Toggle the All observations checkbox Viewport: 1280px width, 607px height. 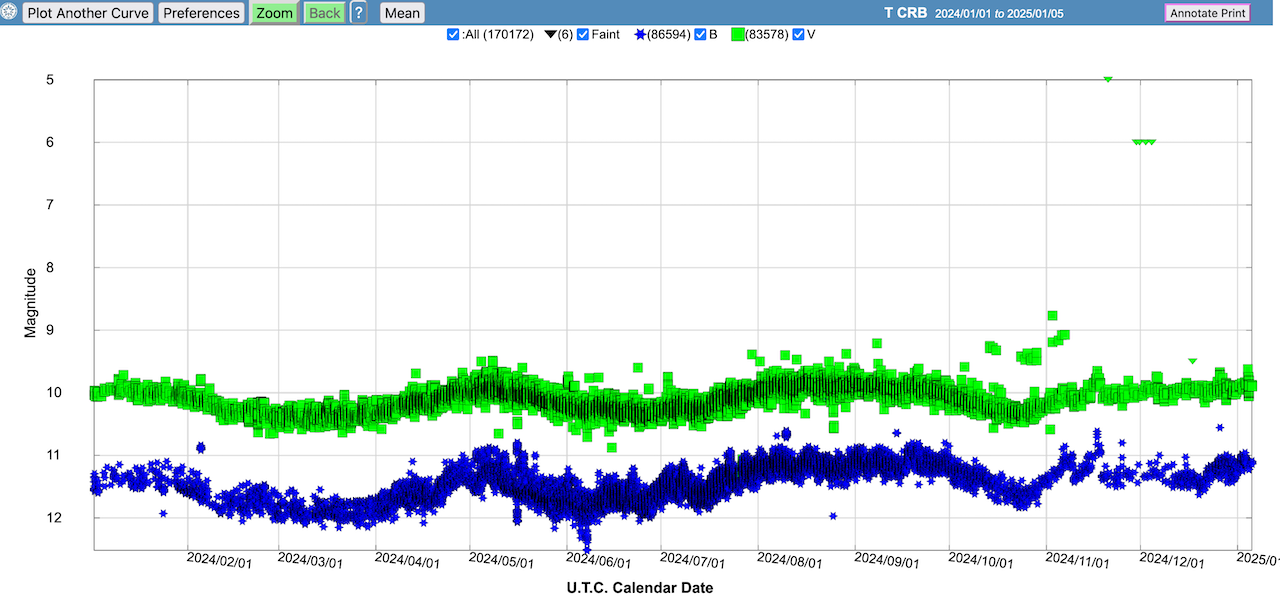click(453, 35)
